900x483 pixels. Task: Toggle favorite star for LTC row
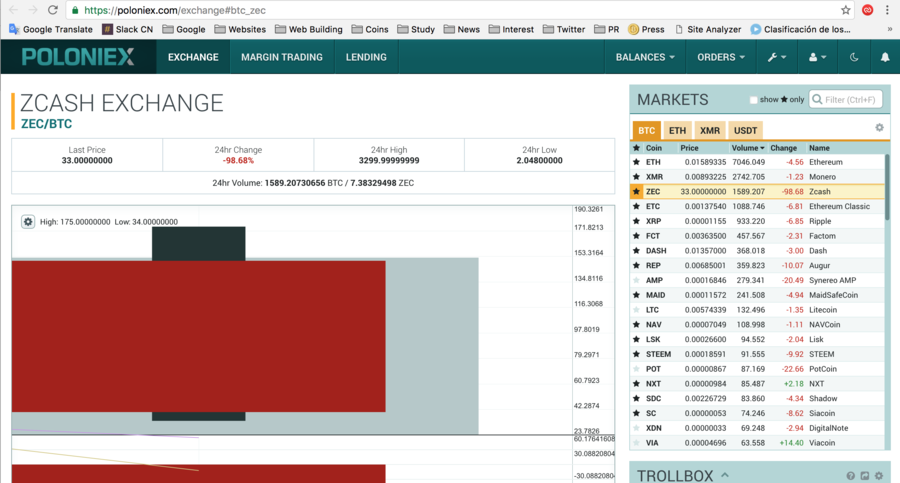tap(636, 310)
